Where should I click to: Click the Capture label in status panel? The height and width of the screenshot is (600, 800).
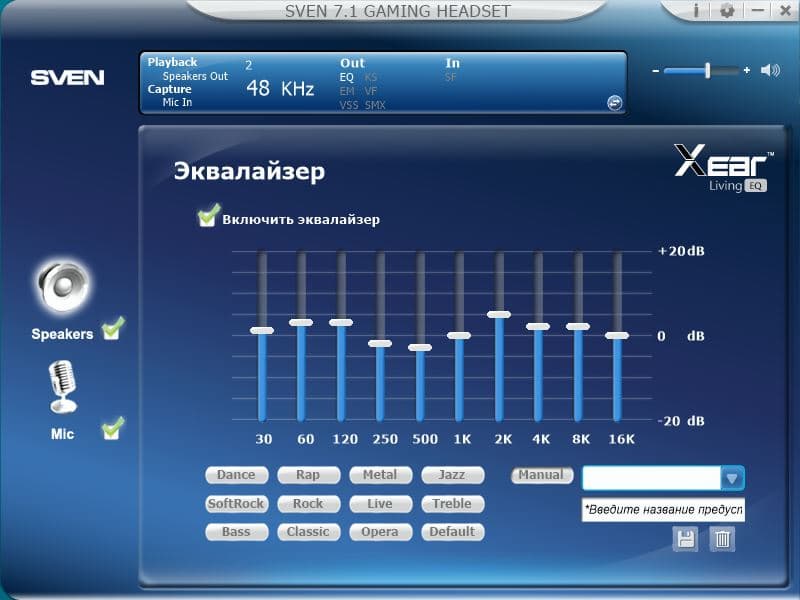(x=169, y=89)
